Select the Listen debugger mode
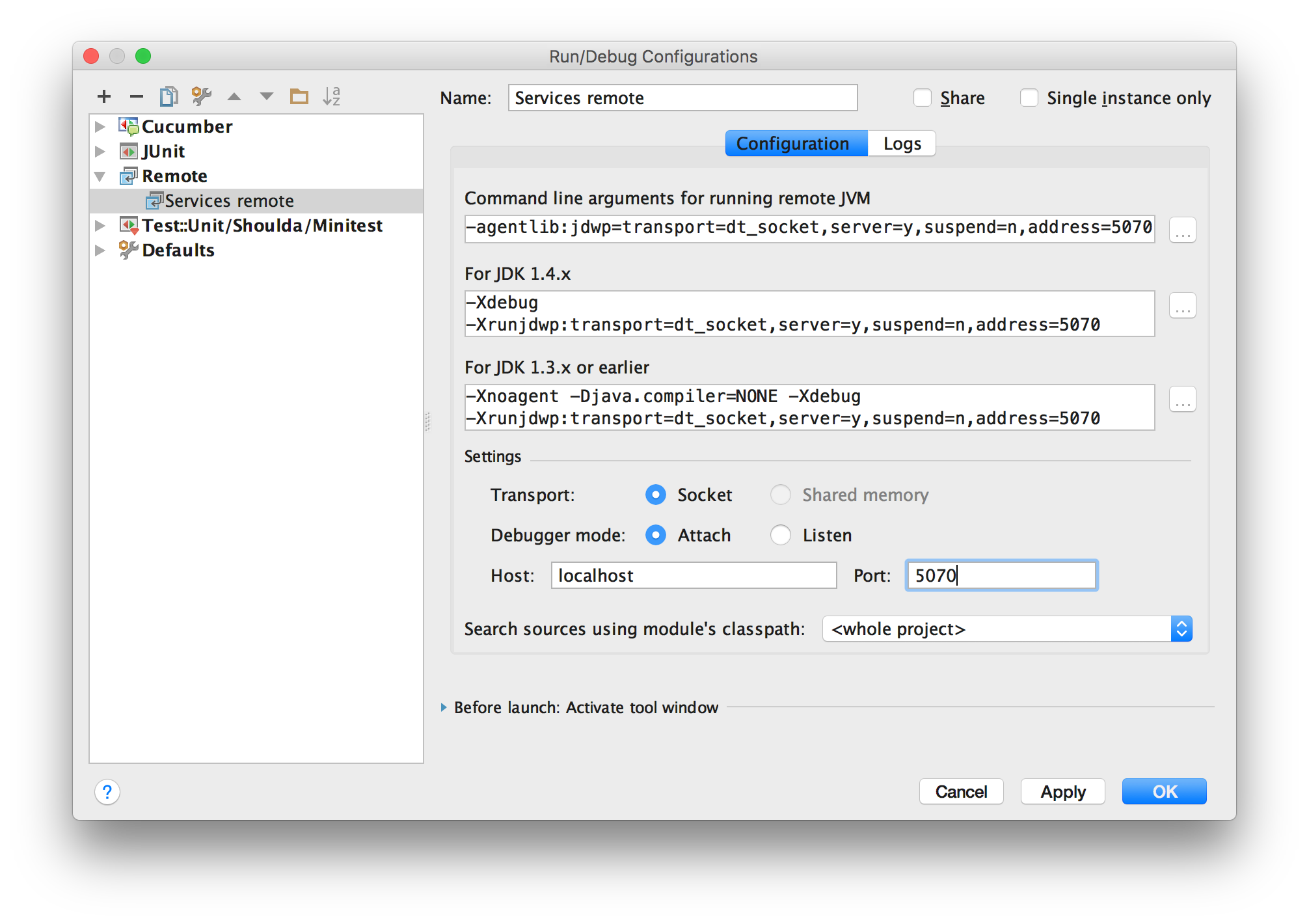 pyautogui.click(x=781, y=535)
